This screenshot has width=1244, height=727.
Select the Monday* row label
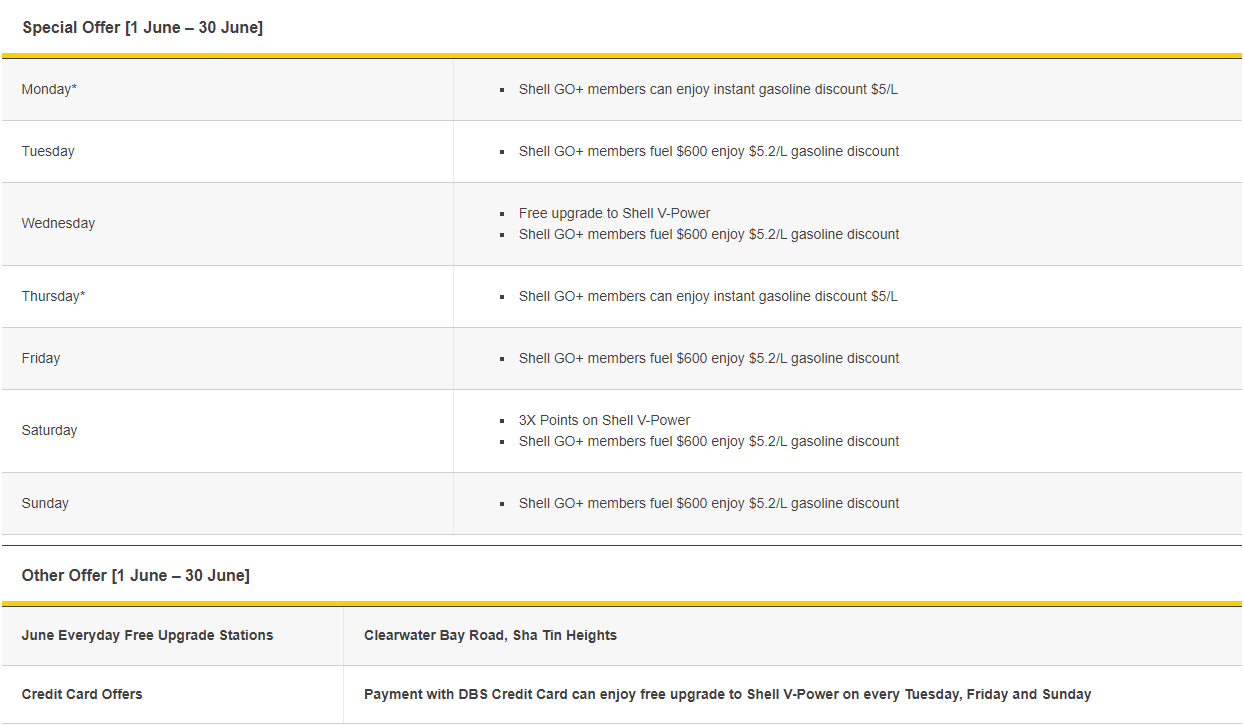point(49,90)
